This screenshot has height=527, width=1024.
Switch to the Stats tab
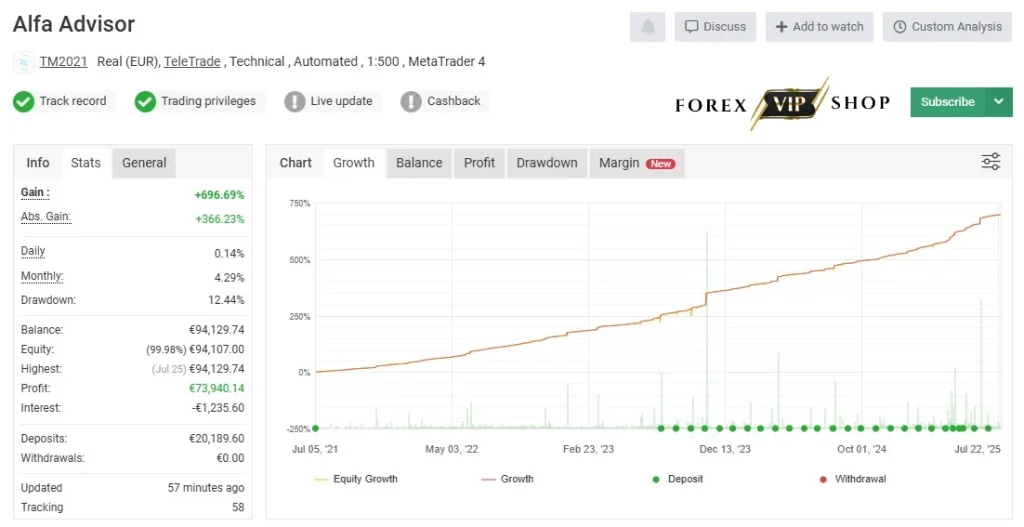point(86,163)
